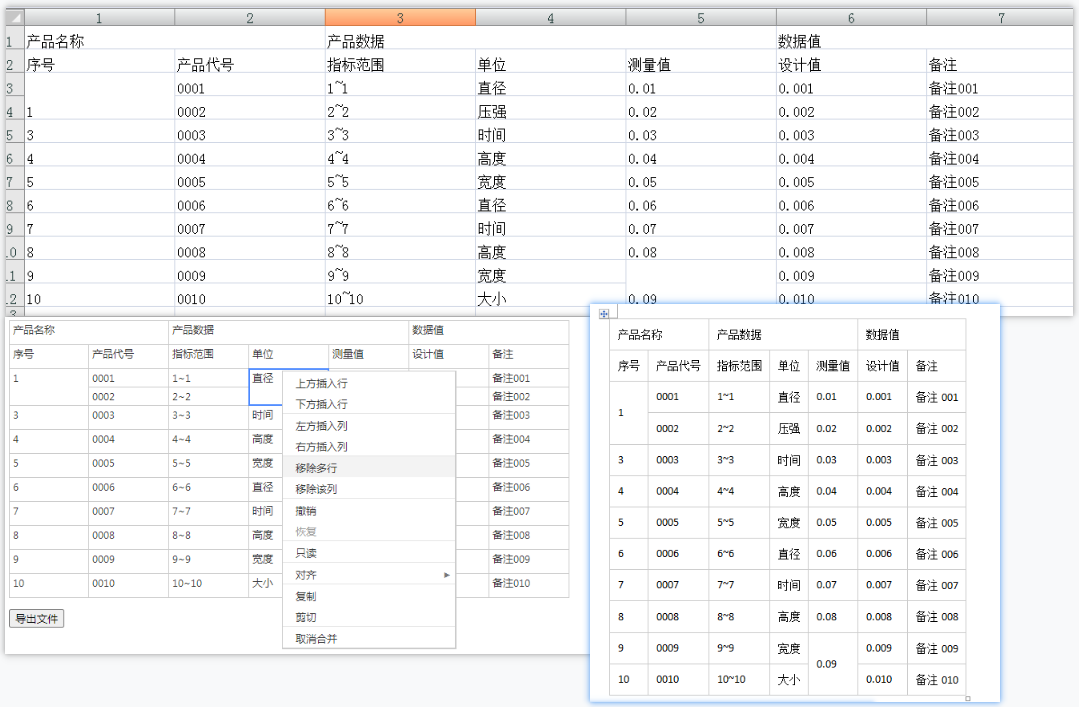Screen dimensions: 1079x707
Task: Select "撤销" to undo the last action
Action: click(320, 510)
